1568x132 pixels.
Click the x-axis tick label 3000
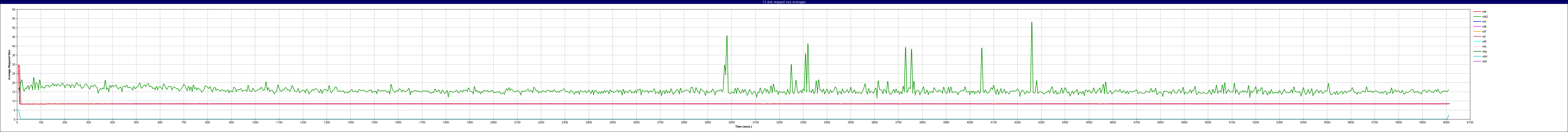732,122
